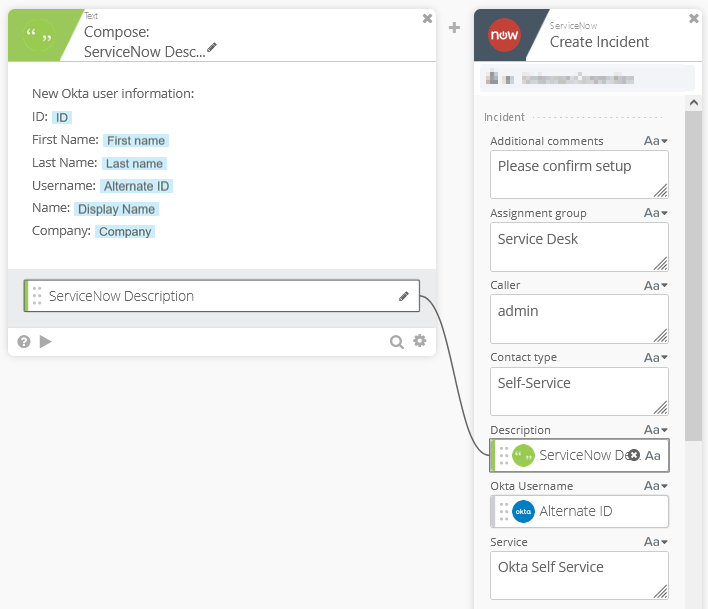The image size is (708, 609).
Task: Click the Assignment group Service Desk field
Action: click(579, 247)
